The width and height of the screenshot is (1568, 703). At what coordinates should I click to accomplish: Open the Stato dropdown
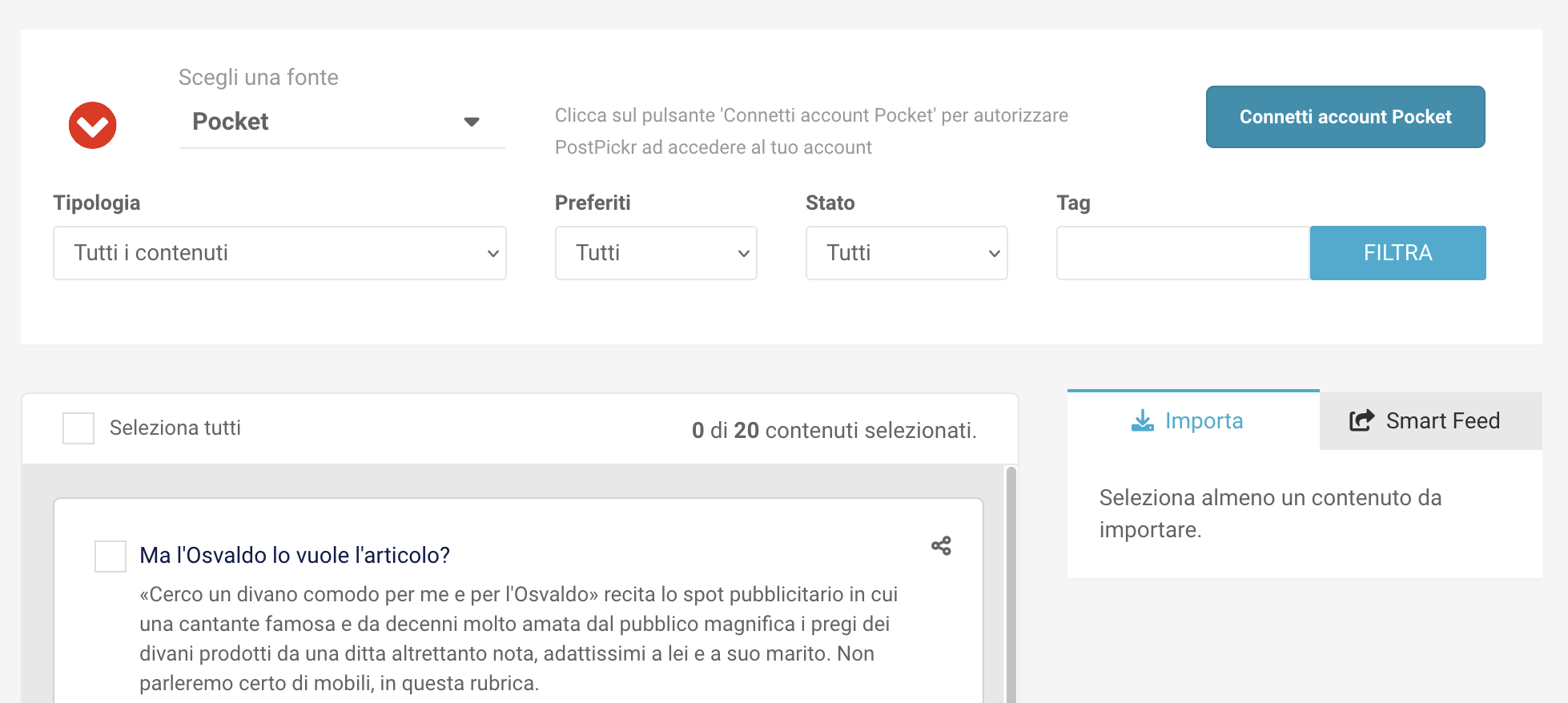pyautogui.click(x=906, y=253)
